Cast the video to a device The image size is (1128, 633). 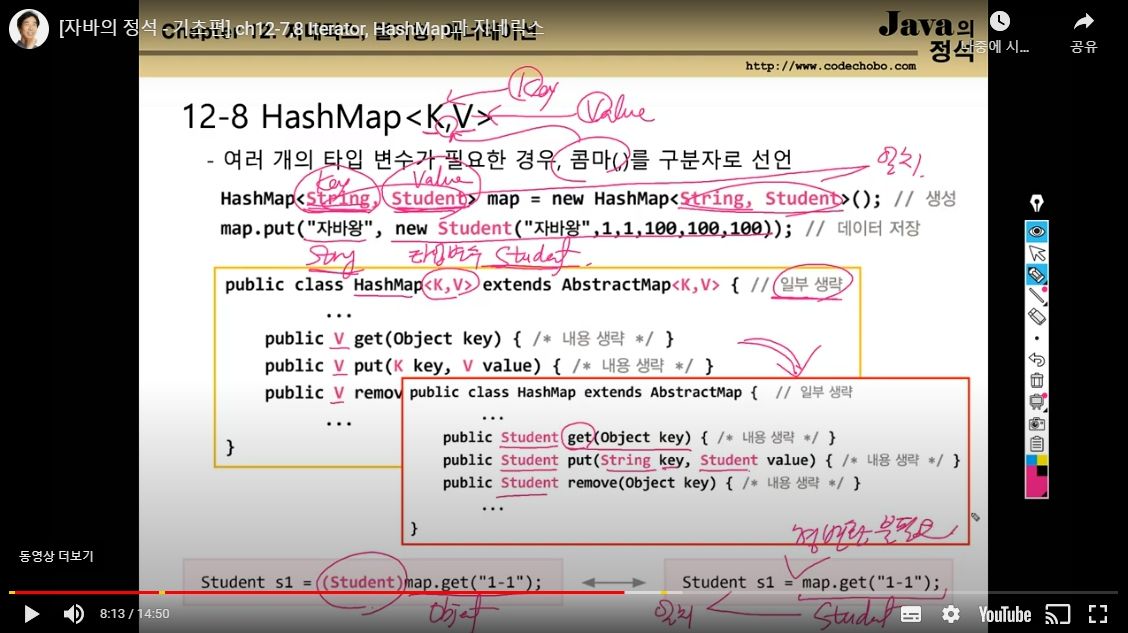click(x=1058, y=614)
